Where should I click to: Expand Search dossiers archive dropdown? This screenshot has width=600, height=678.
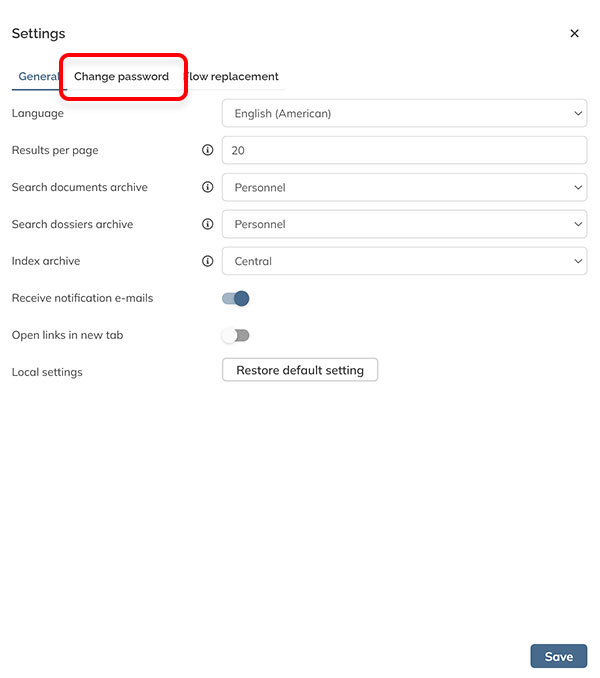click(404, 224)
